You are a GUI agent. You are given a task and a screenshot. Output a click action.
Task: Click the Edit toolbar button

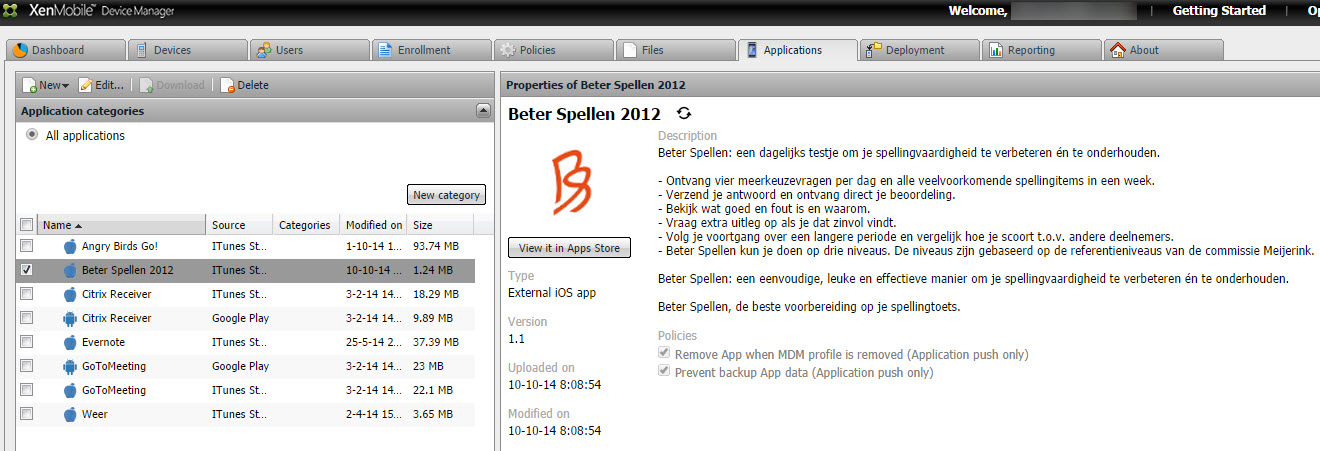point(103,85)
